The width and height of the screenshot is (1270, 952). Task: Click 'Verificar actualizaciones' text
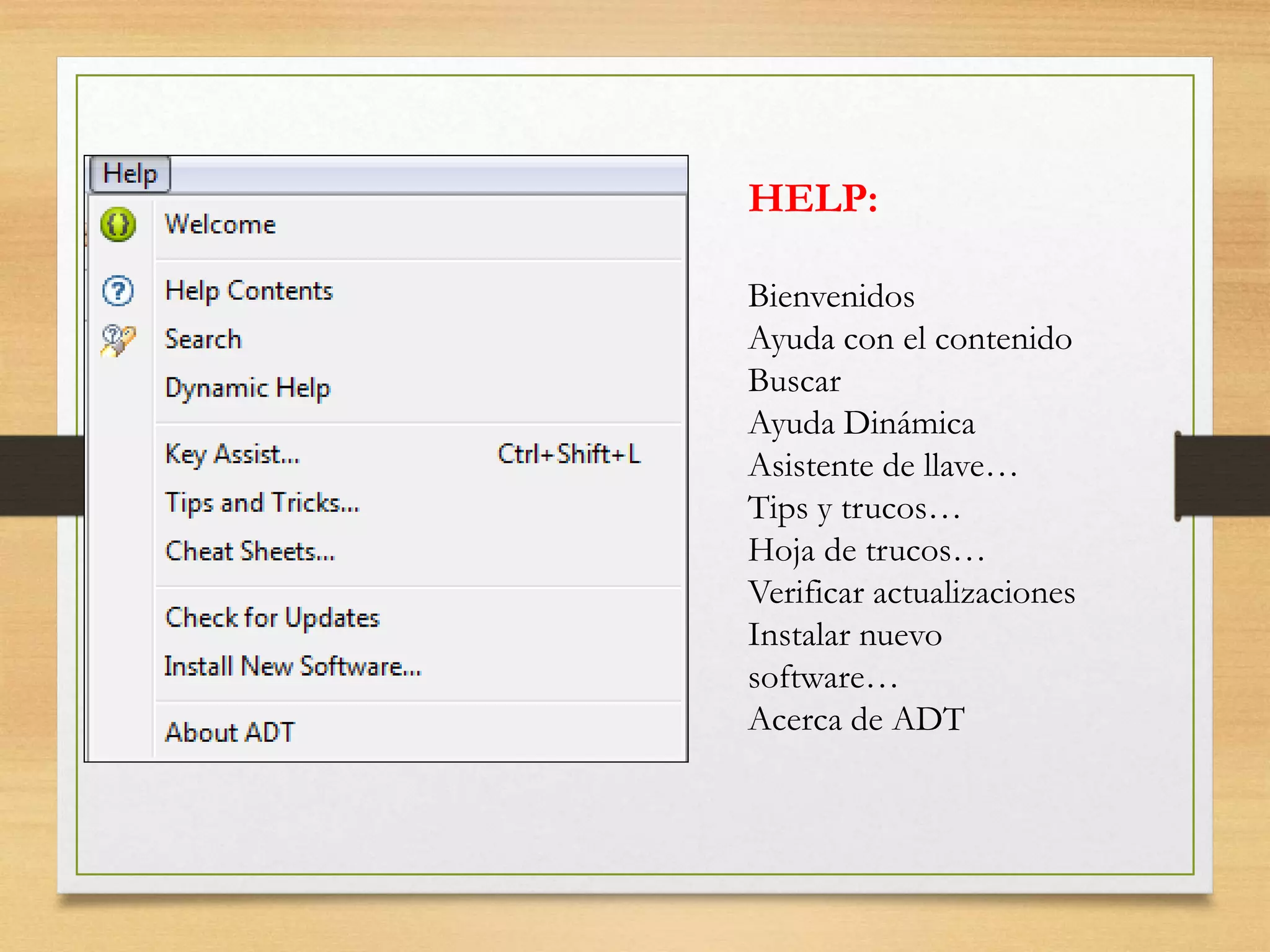[912, 593]
